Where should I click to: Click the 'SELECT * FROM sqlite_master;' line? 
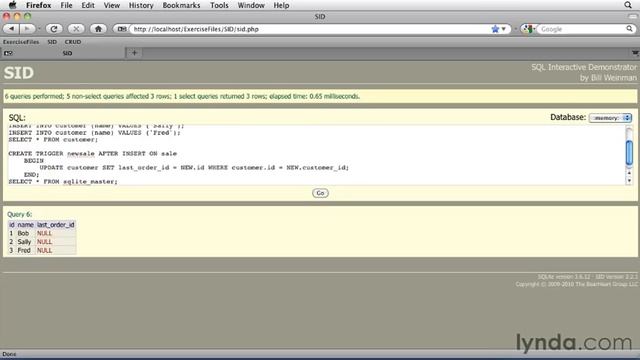click(x=63, y=181)
